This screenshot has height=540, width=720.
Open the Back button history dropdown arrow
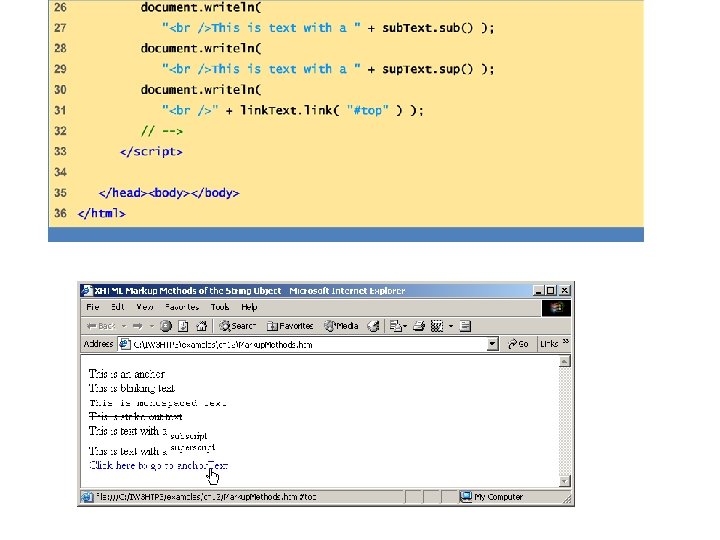(124, 326)
